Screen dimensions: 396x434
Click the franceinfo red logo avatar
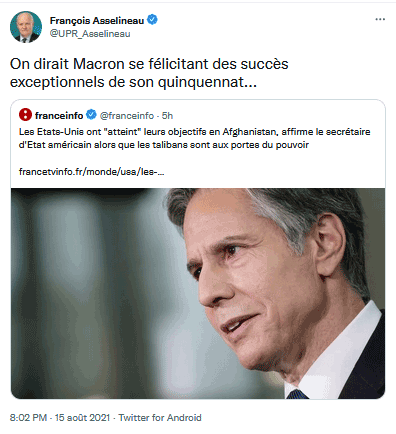click(x=25, y=115)
